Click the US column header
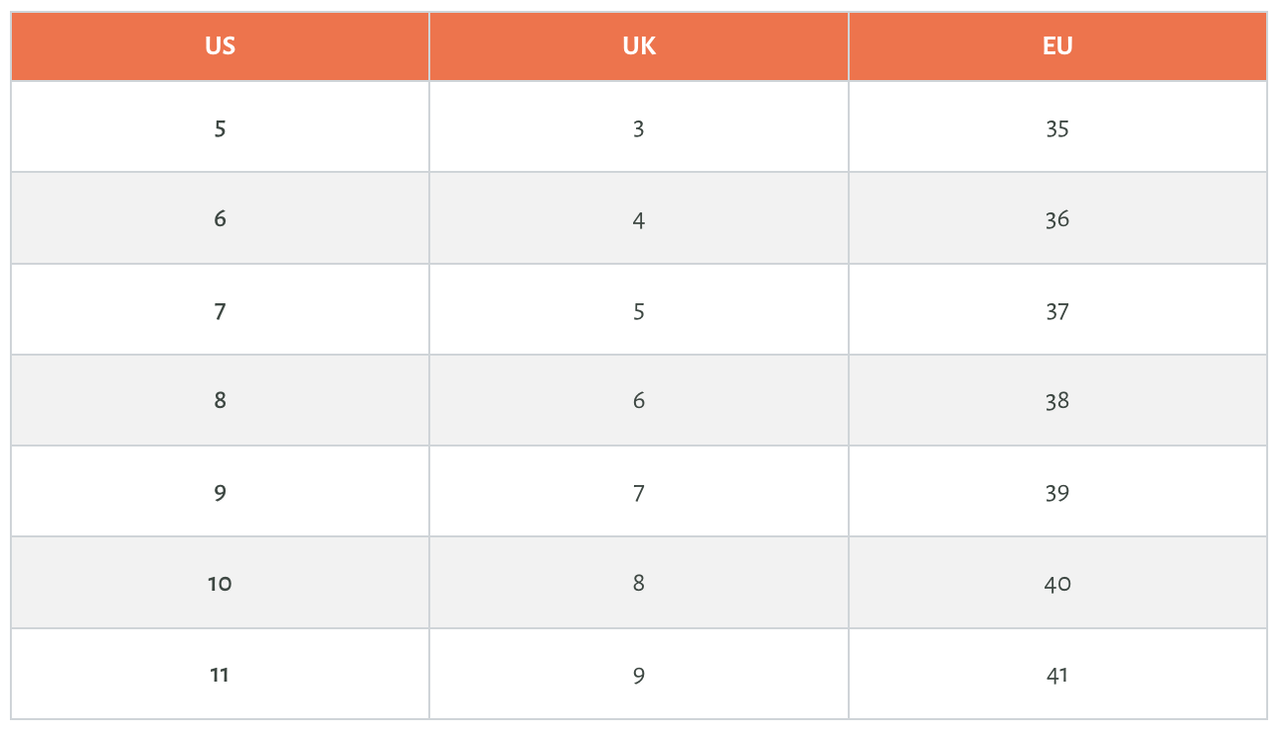The height and width of the screenshot is (731, 1280). [220, 46]
